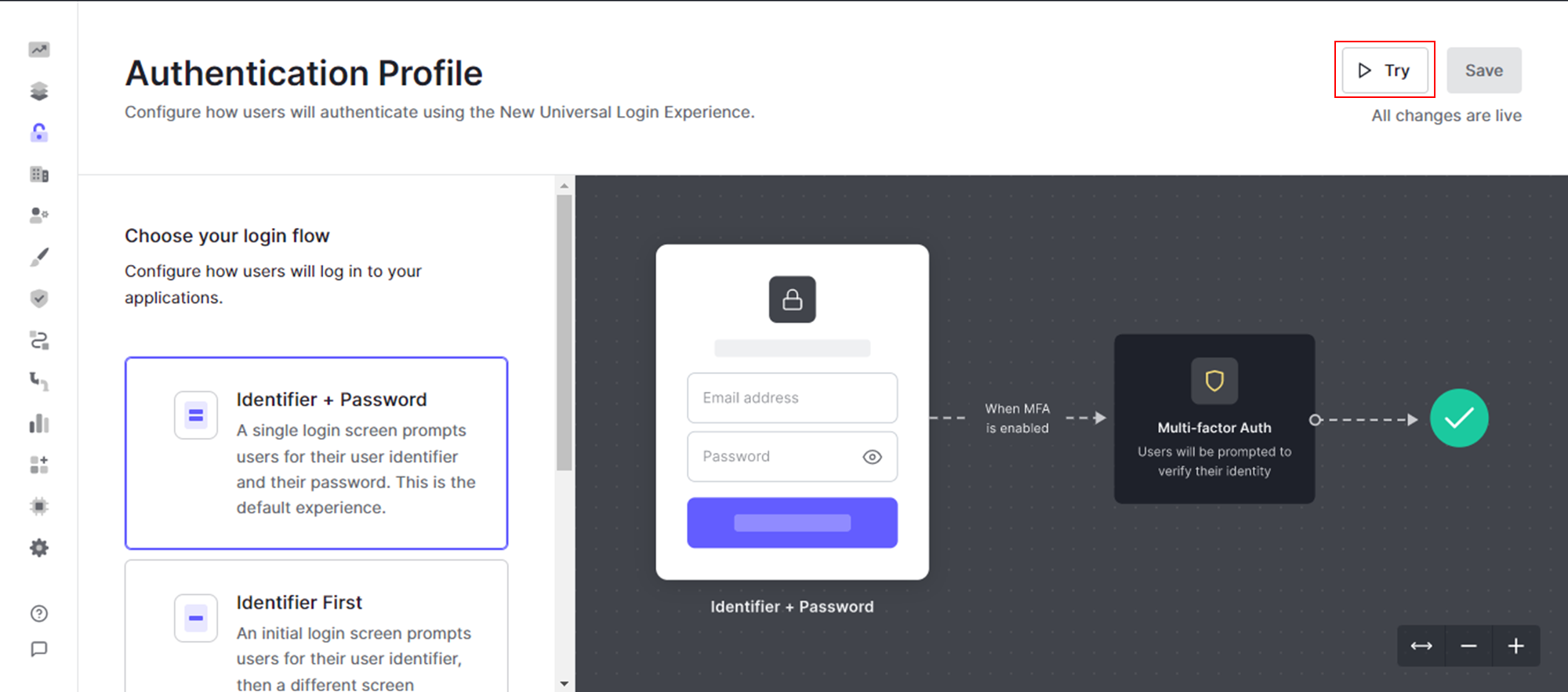The image size is (1568, 692).
Task: Open the Security shield icon
Action: 39,298
